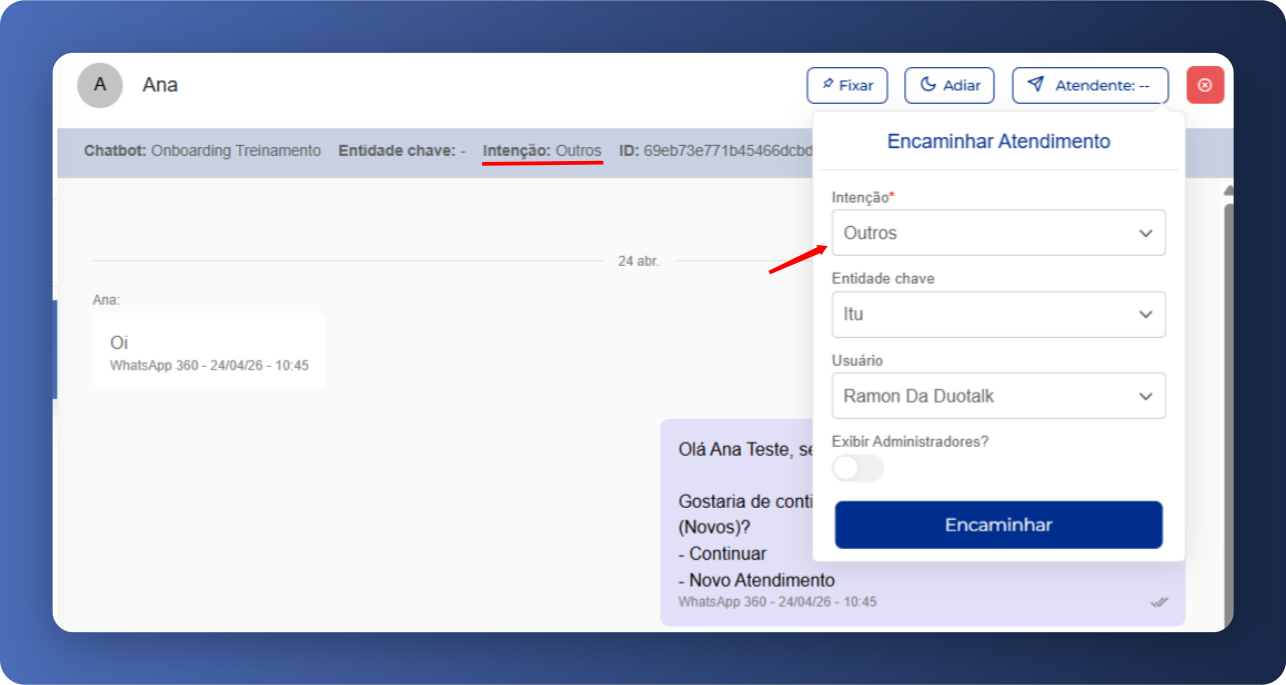Click the Oi message bubble from Ana
The width and height of the screenshot is (1286, 685).
(209, 351)
